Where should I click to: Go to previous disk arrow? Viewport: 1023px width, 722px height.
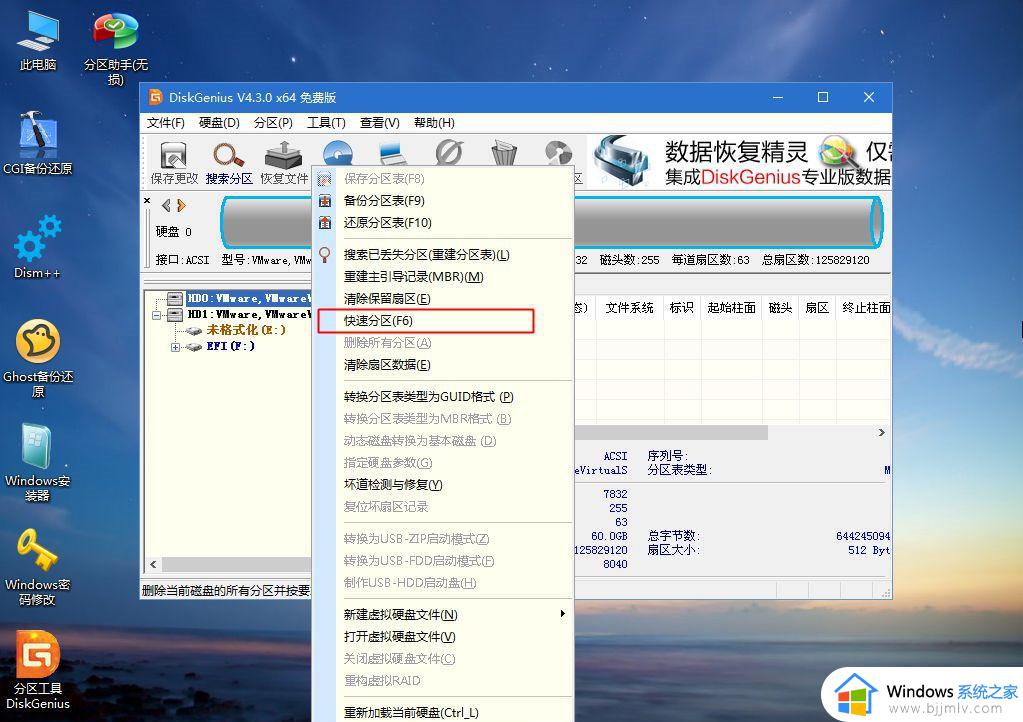[166, 205]
